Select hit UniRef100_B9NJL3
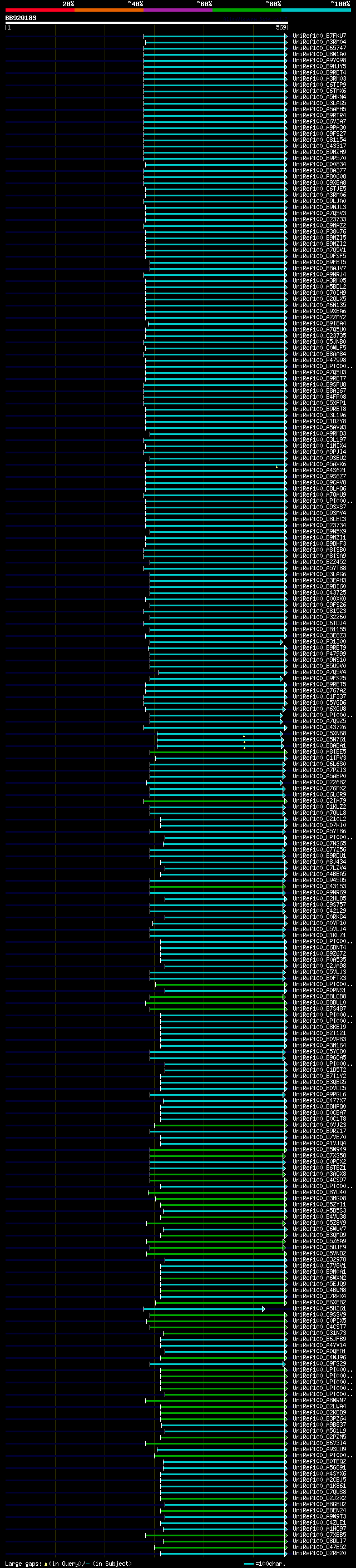The image size is (356, 1568). pos(319,207)
